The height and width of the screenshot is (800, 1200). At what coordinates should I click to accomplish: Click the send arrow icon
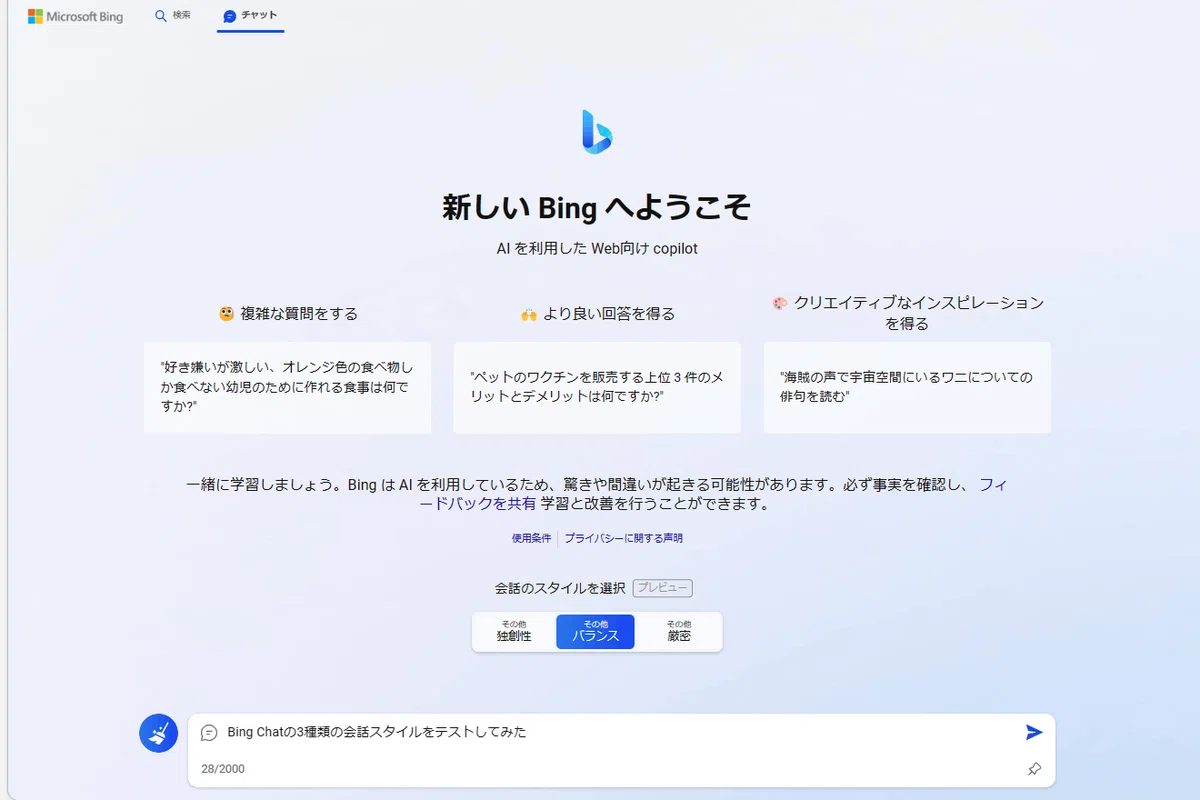click(x=1034, y=732)
